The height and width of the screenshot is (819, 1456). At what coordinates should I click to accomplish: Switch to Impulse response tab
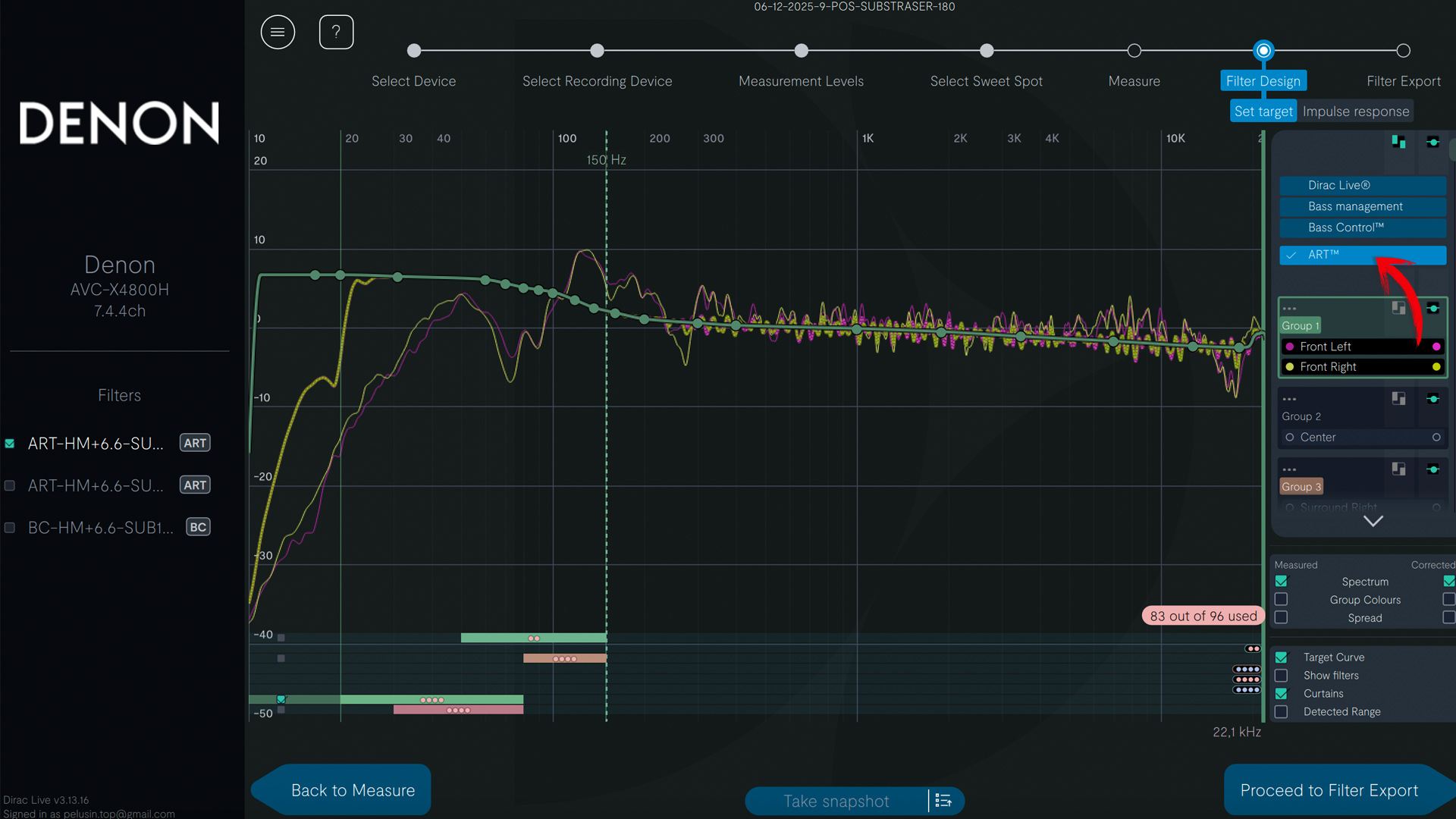click(x=1355, y=111)
